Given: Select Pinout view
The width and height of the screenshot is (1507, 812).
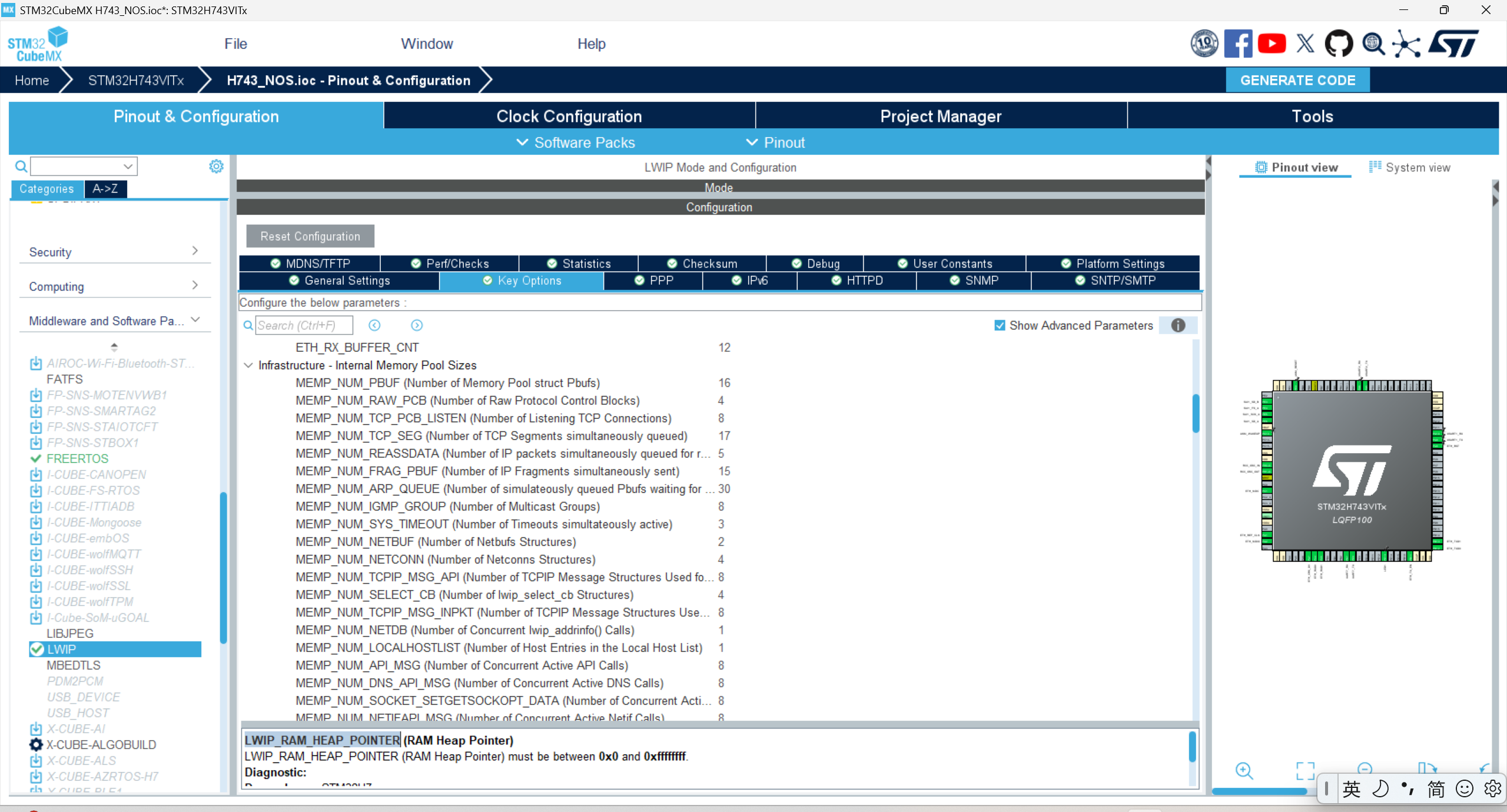Looking at the screenshot, I should point(1296,167).
